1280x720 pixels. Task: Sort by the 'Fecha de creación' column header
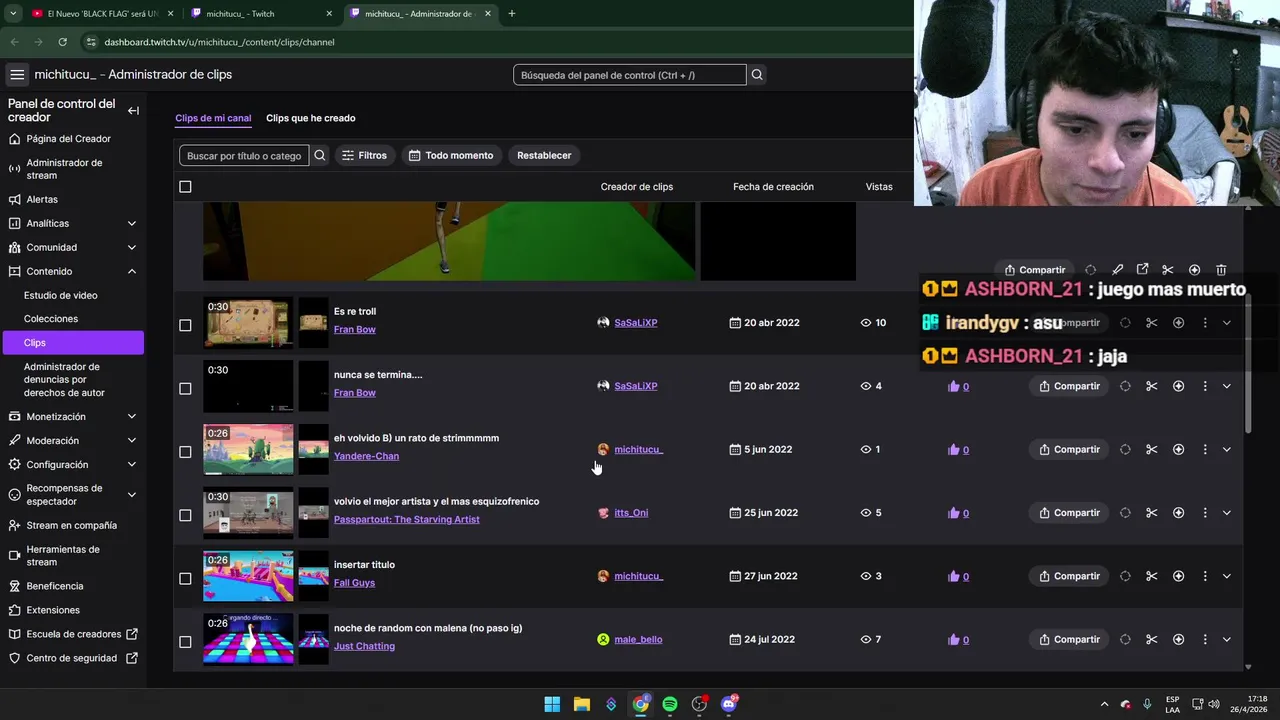click(x=773, y=187)
